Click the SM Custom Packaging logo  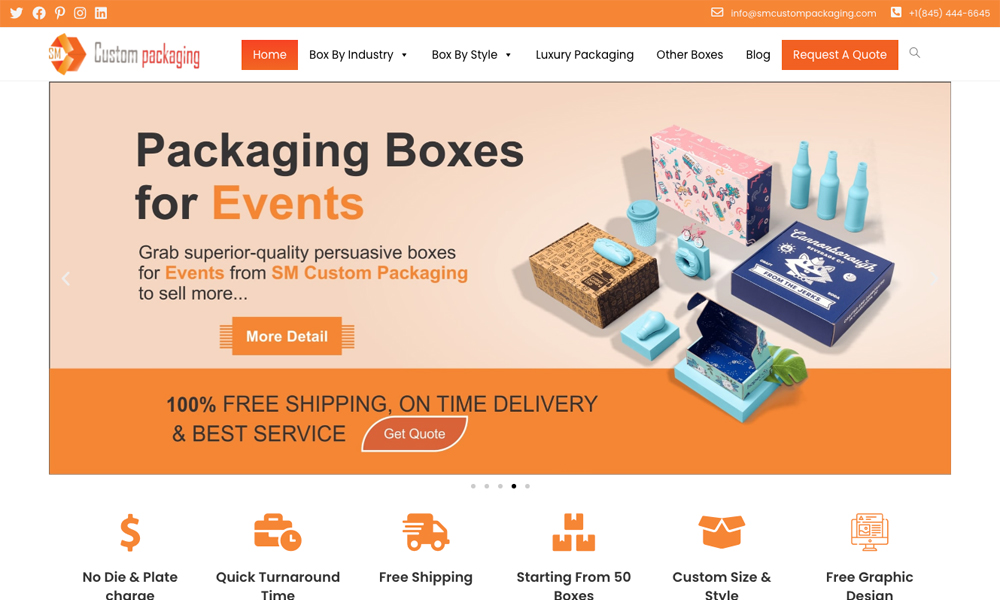(124, 55)
